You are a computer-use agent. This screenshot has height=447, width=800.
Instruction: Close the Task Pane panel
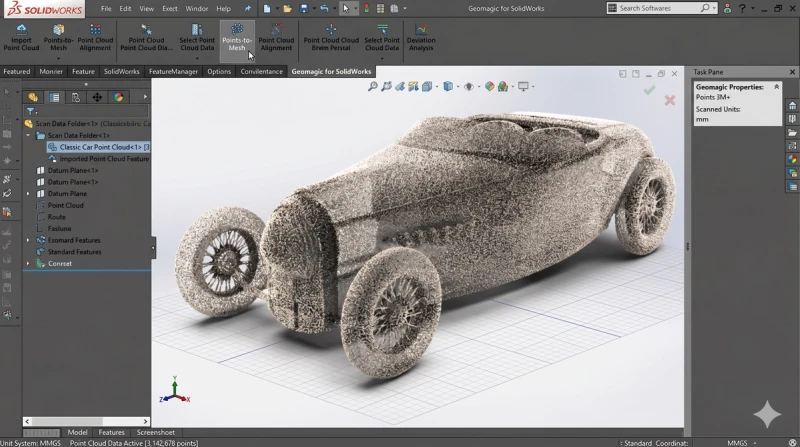coord(792,72)
